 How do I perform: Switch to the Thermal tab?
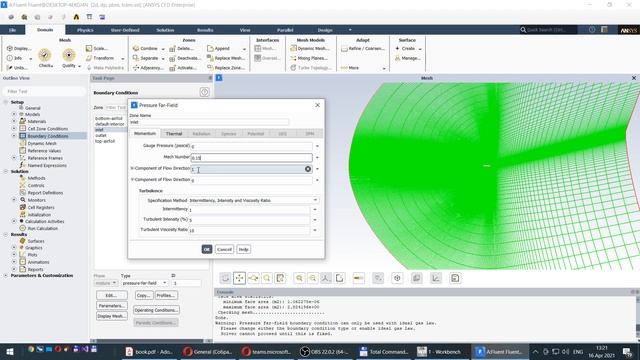coord(173,133)
